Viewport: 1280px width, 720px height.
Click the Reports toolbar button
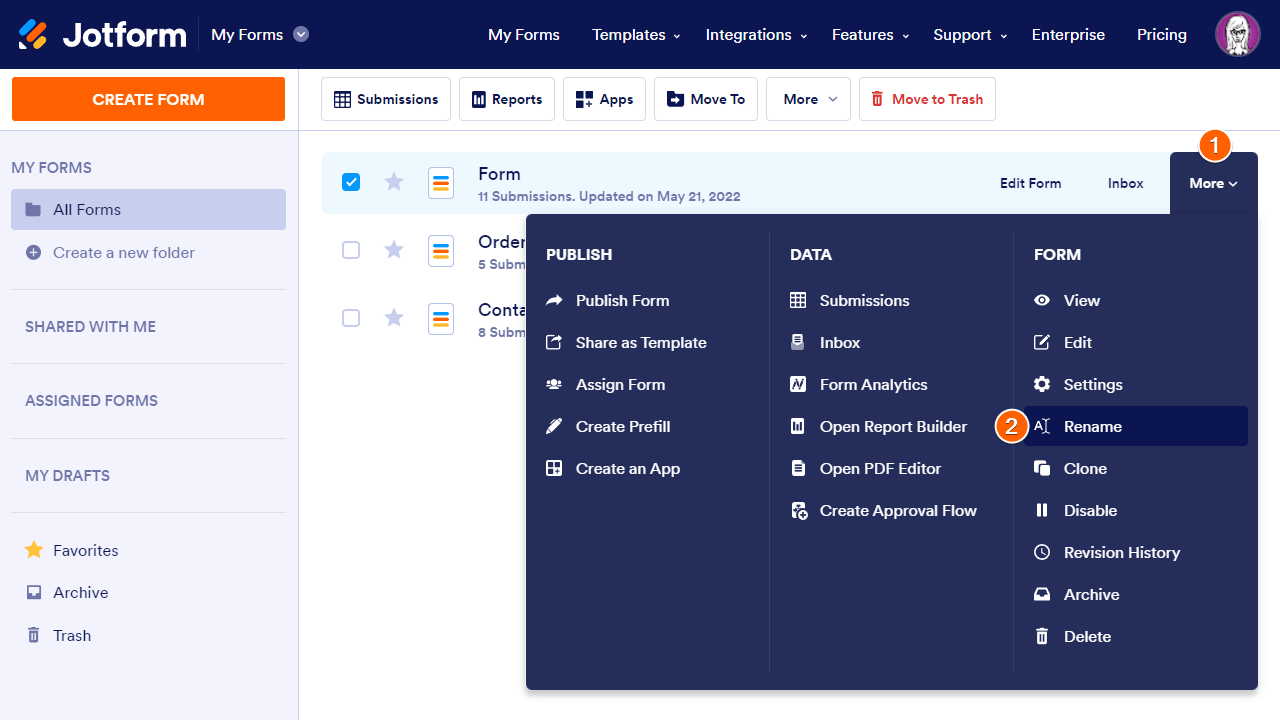coord(507,99)
